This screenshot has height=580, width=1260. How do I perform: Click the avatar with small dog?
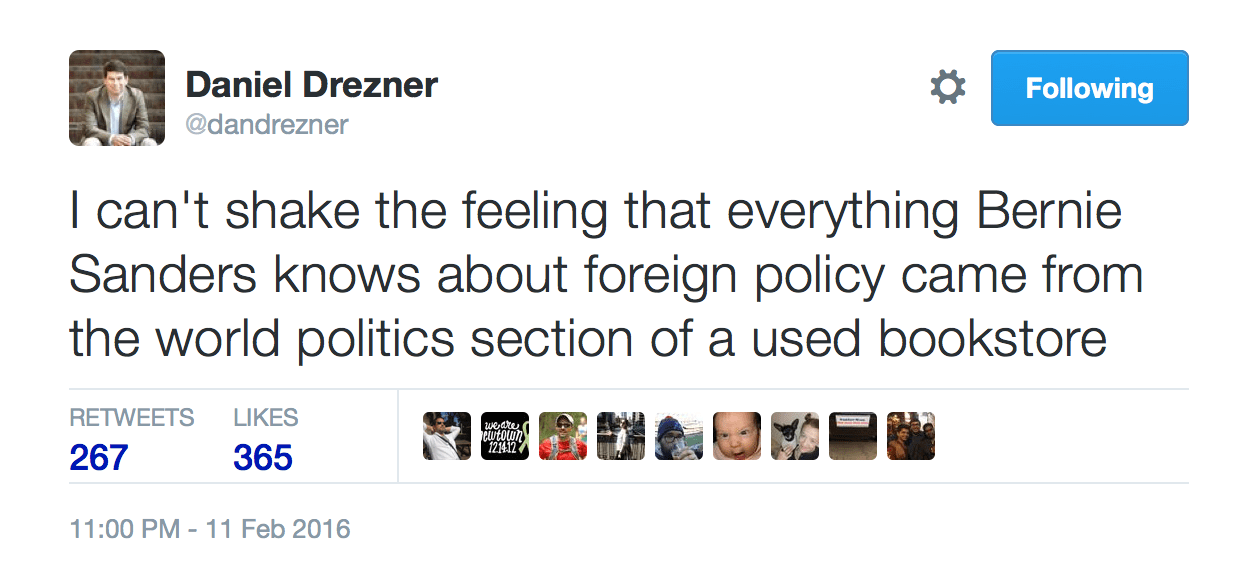[795, 436]
